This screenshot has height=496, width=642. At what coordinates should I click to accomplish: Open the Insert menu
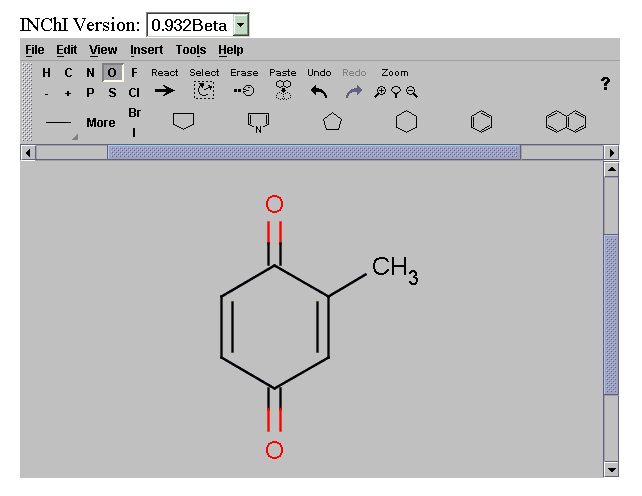point(146,50)
